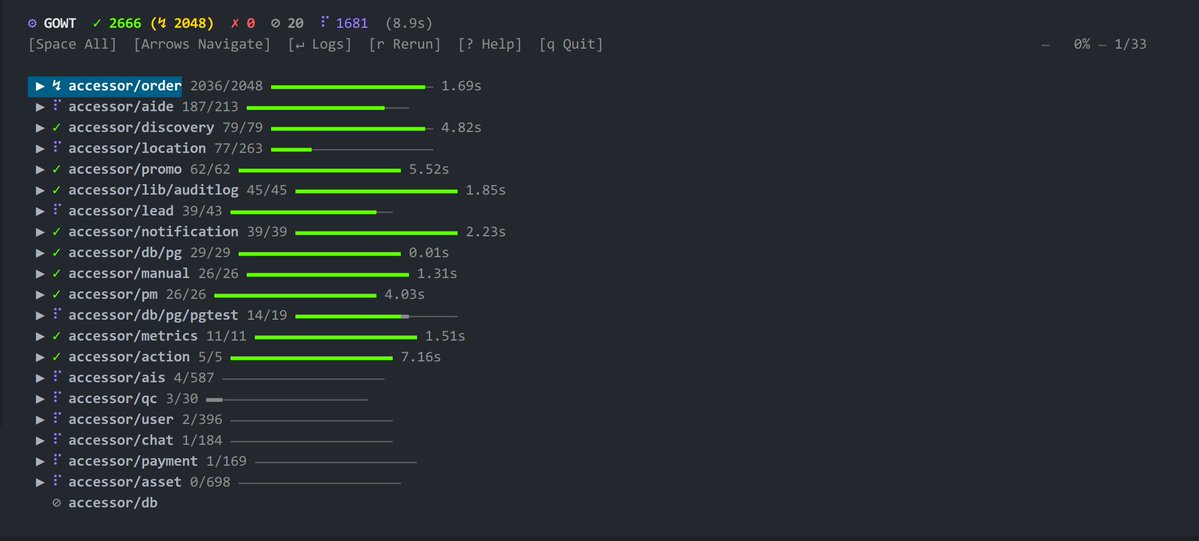The width and height of the screenshot is (1199, 541).
Task: Click the green check on accessor/pm
Action: [x=57, y=294]
